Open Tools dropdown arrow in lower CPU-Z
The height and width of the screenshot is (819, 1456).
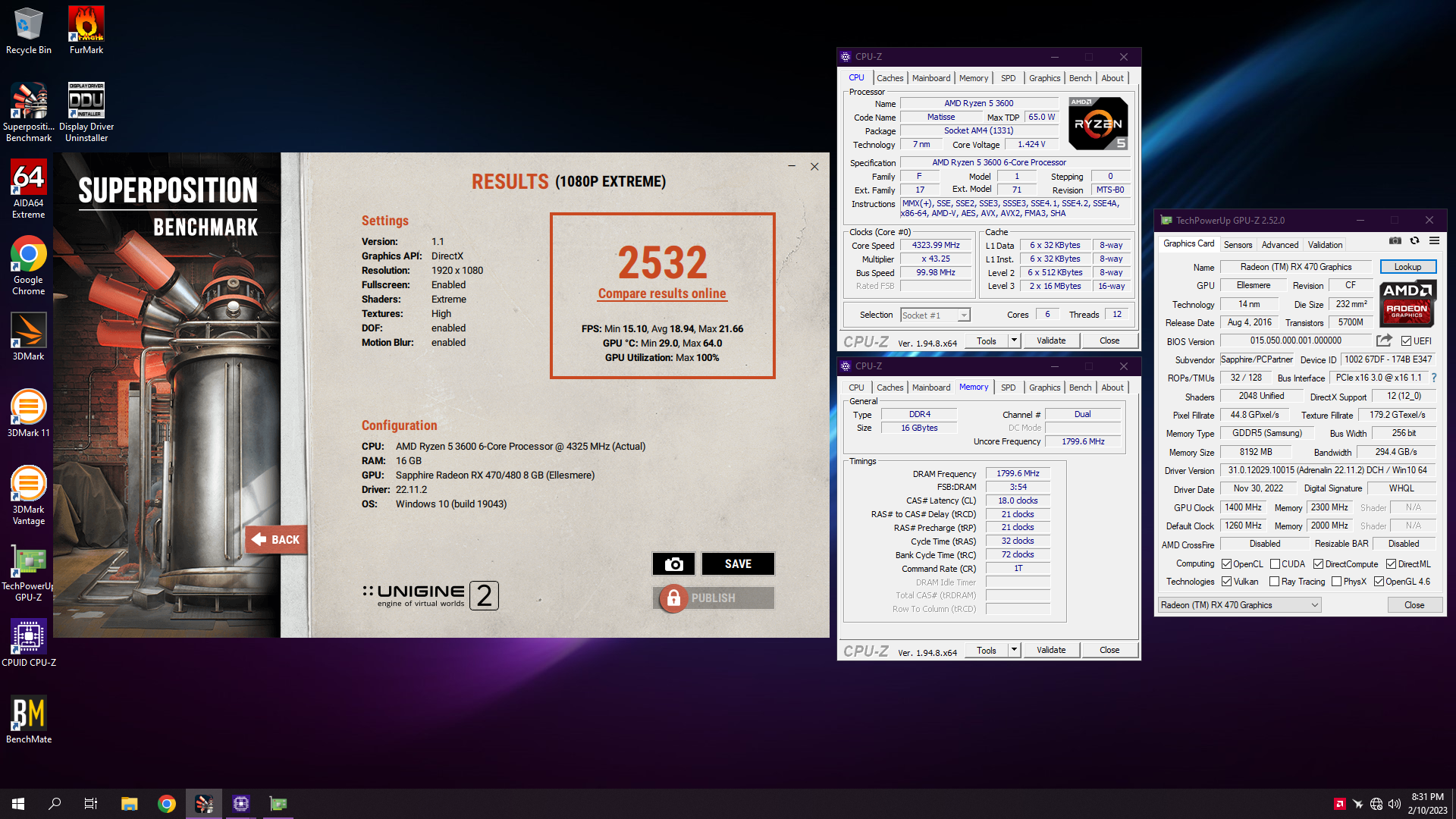(1014, 650)
